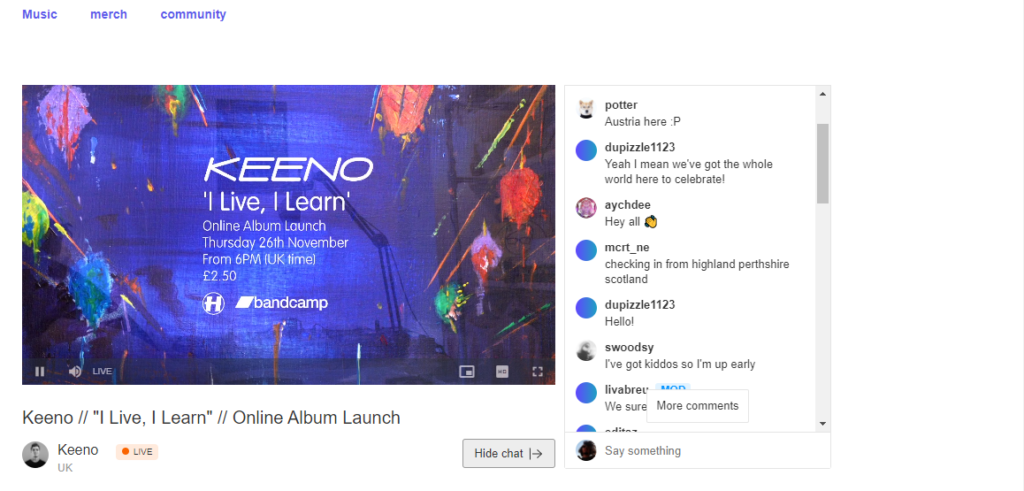Click swoodsy's avatar in chat
This screenshot has width=1024, height=491.
tap(586, 351)
